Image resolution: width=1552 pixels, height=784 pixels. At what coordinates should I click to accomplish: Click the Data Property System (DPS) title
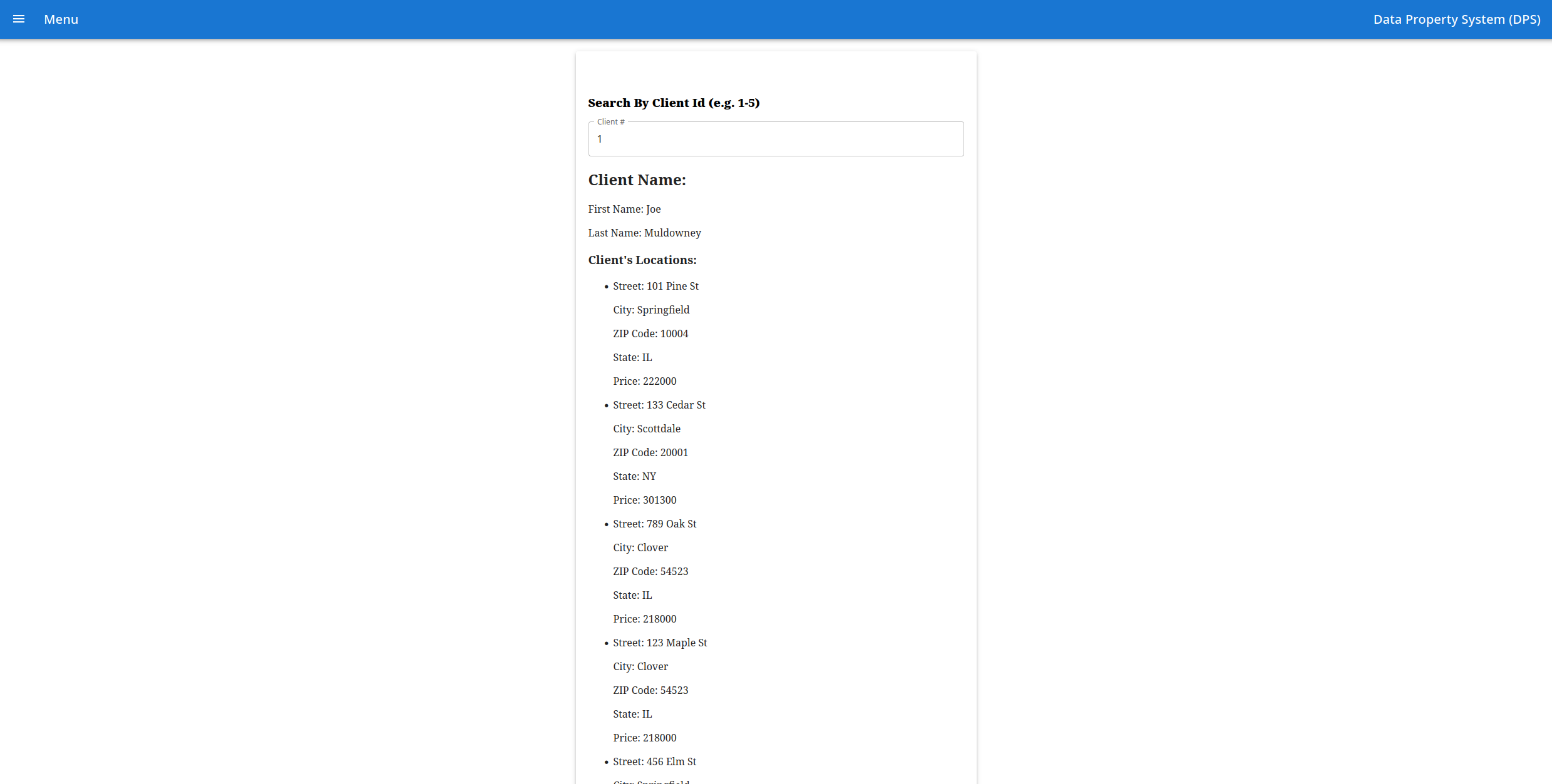coord(1456,19)
